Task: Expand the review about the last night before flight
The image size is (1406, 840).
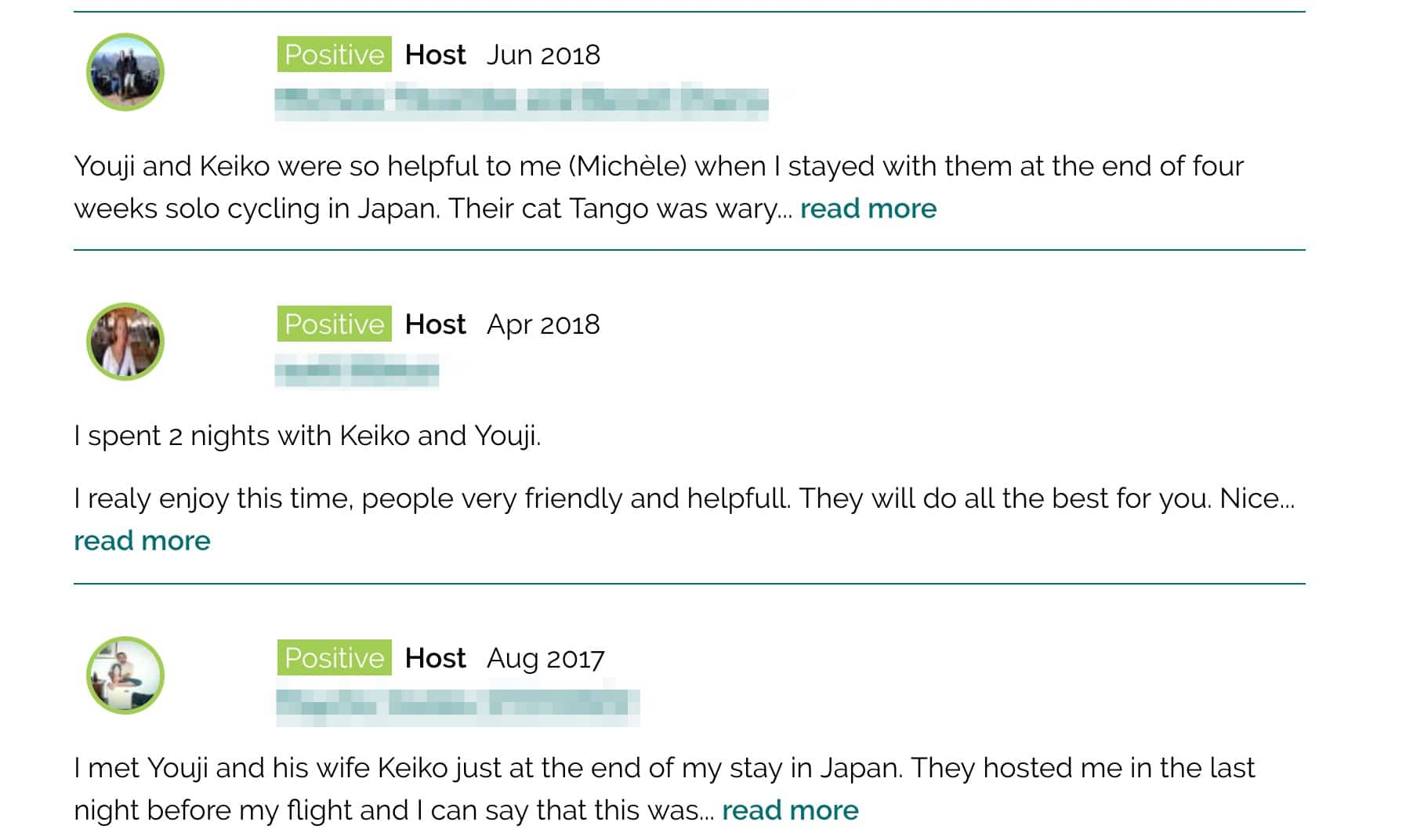Action: point(789,810)
